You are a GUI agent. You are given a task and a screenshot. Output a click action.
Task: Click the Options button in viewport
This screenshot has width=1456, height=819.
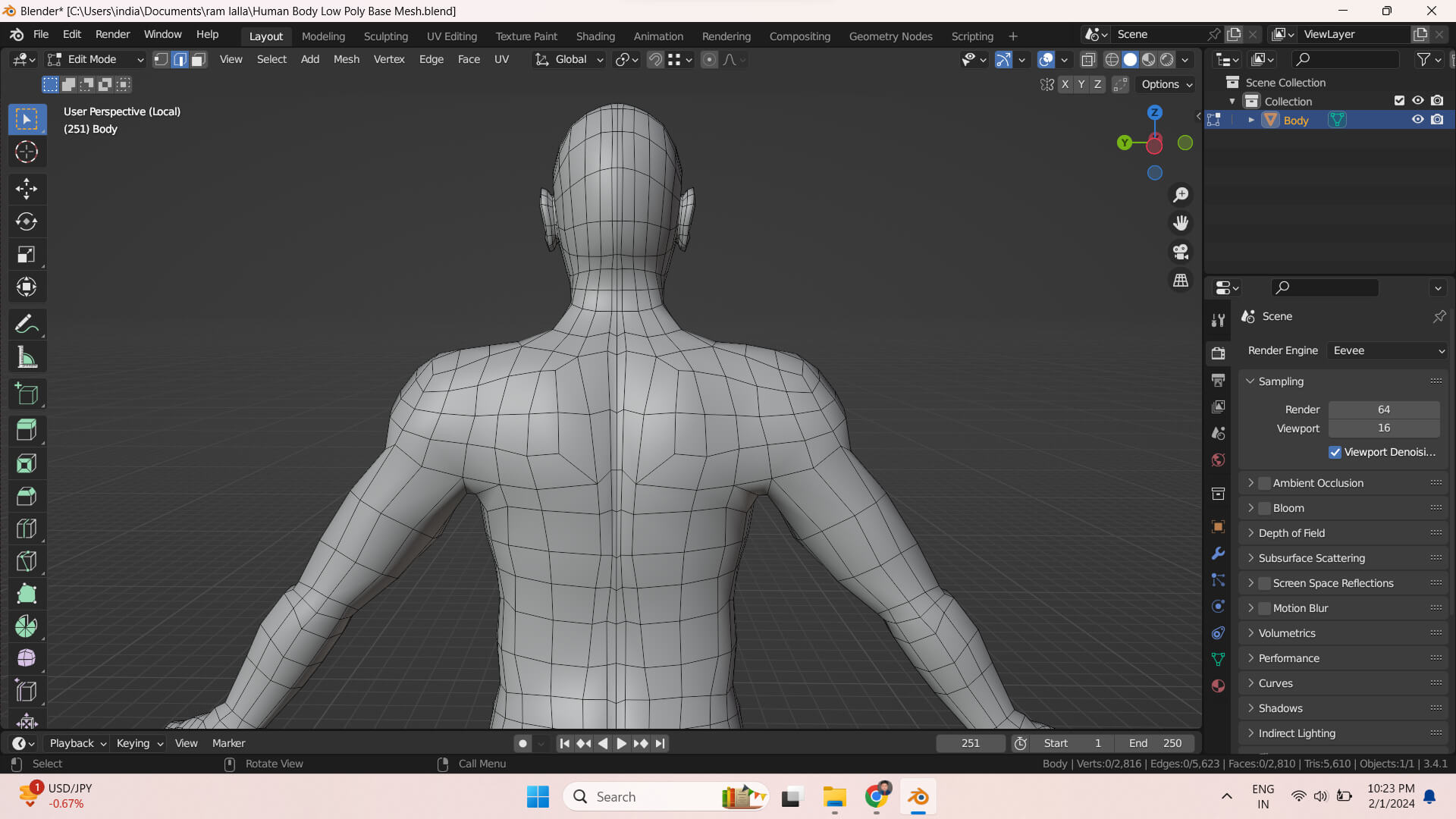pyautogui.click(x=1166, y=84)
